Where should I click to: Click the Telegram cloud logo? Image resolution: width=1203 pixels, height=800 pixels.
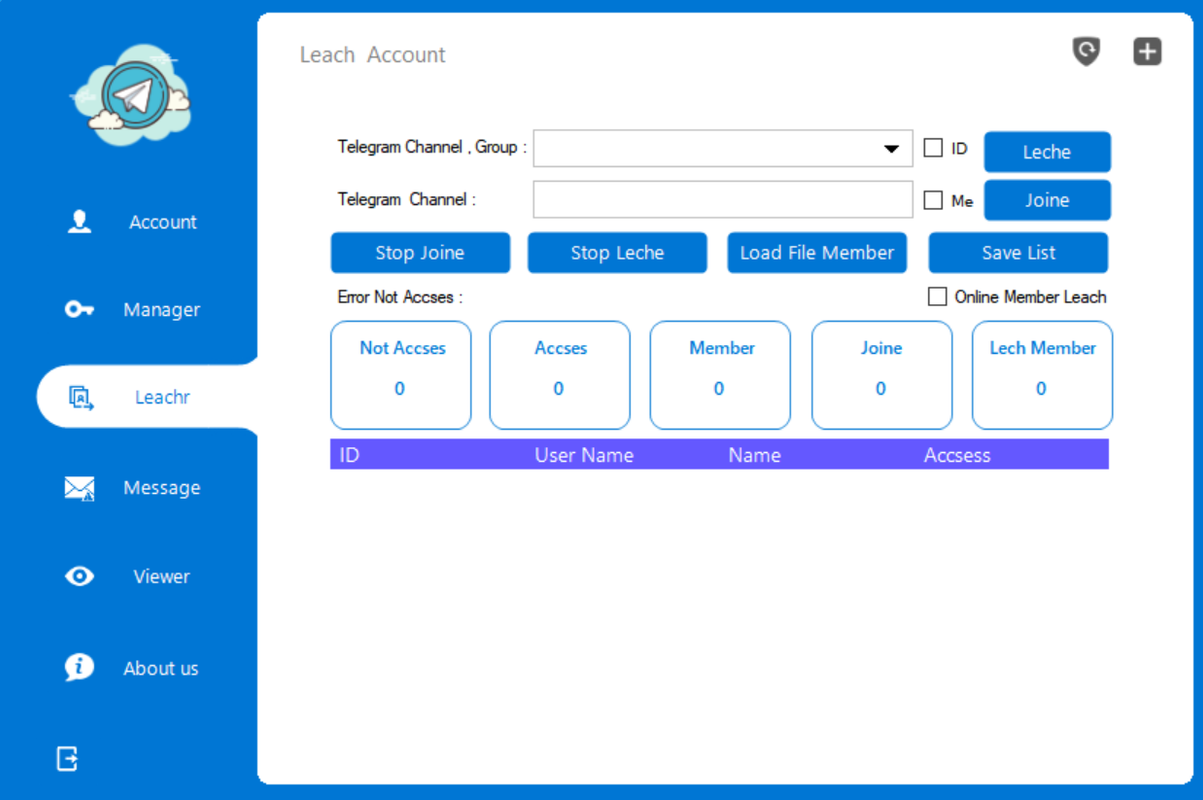pos(131,95)
